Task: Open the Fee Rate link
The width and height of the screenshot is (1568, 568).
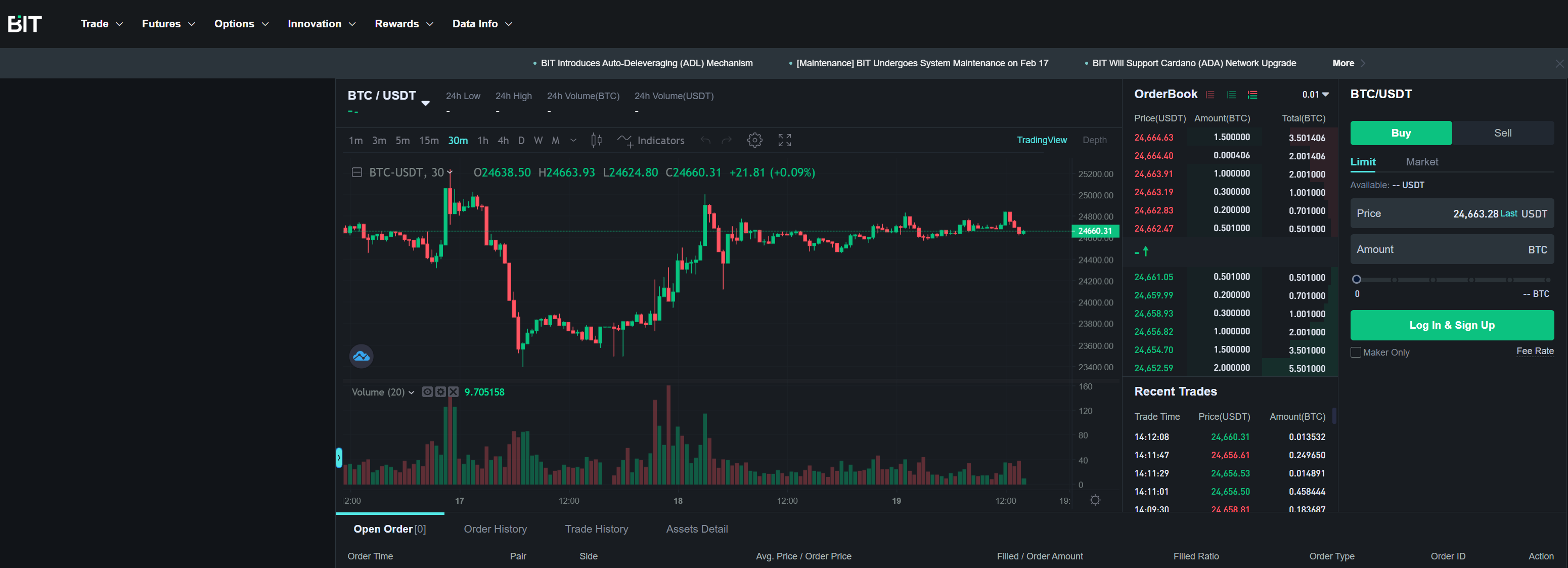Action: 1535,352
